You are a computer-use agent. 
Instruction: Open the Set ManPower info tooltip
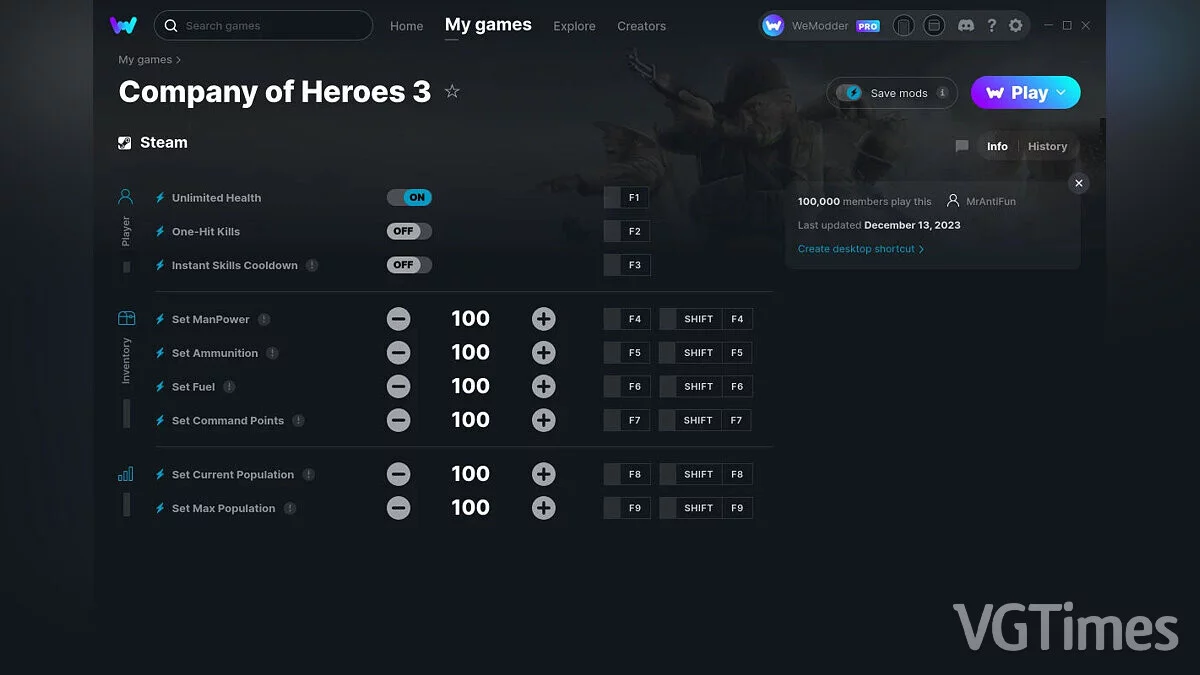[x=263, y=319]
